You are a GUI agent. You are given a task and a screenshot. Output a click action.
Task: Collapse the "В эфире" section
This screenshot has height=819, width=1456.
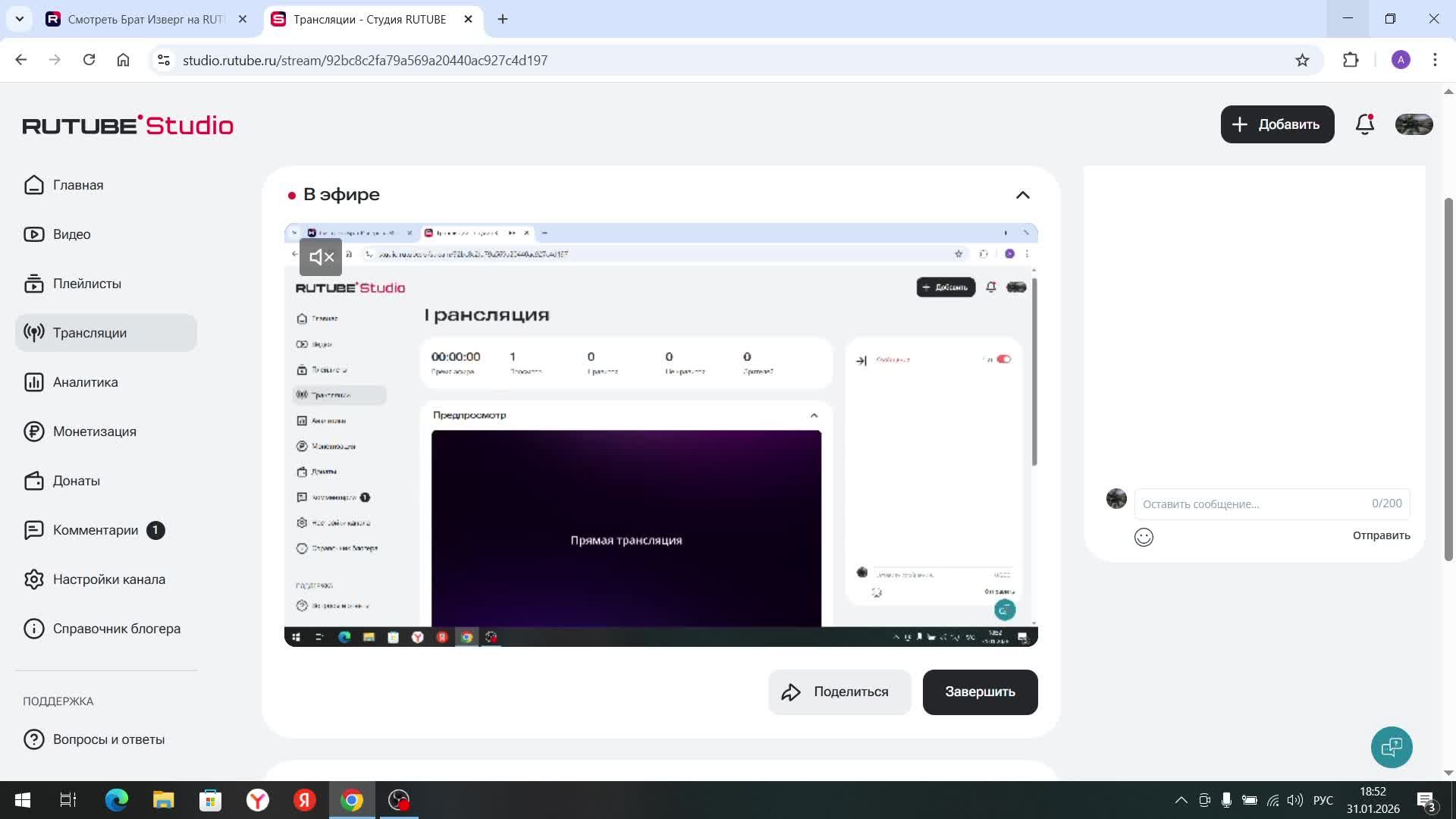click(x=1022, y=195)
